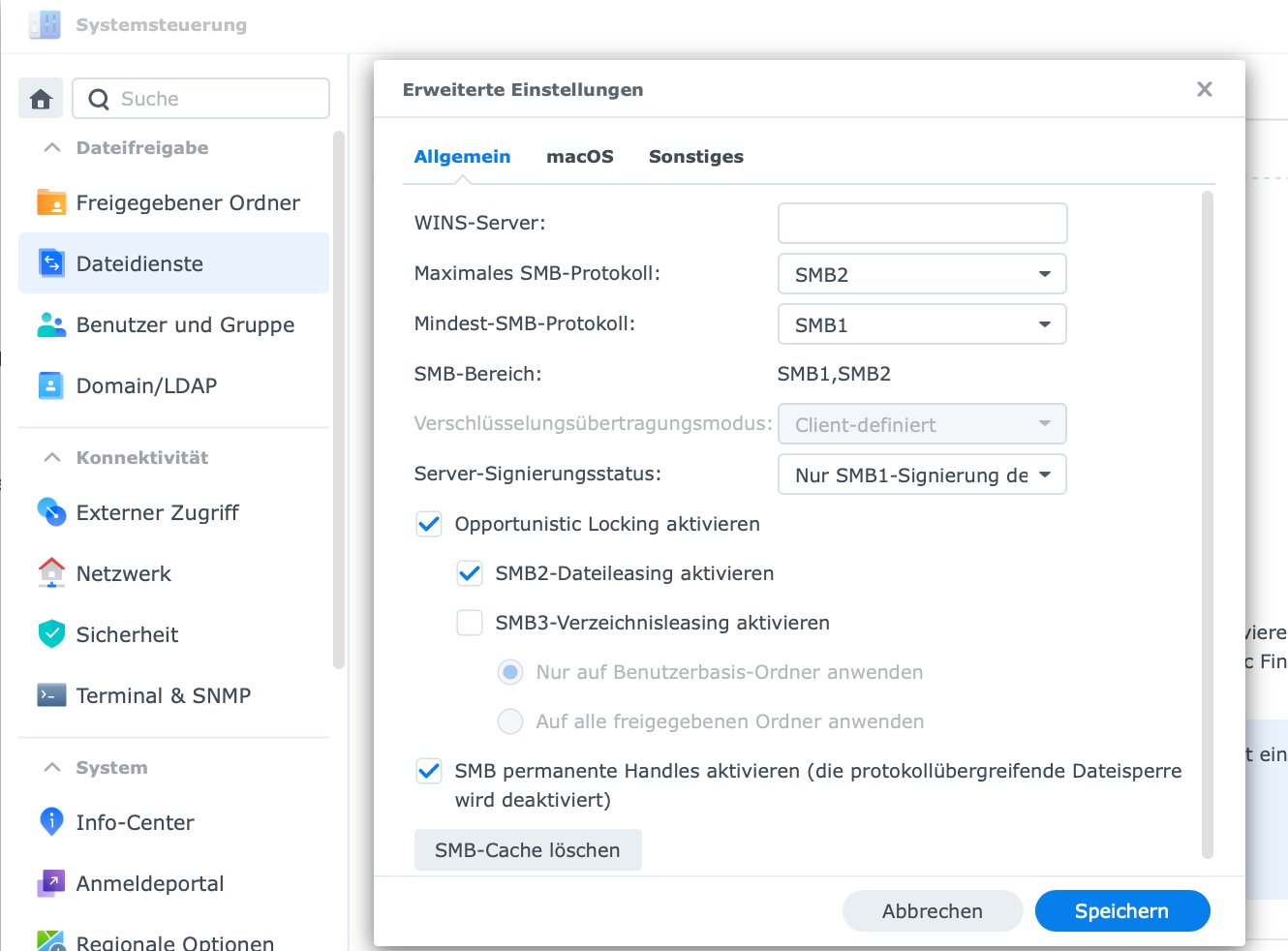
Task: Open Freigegebener Ordner via its folder icon
Action: pos(51,202)
